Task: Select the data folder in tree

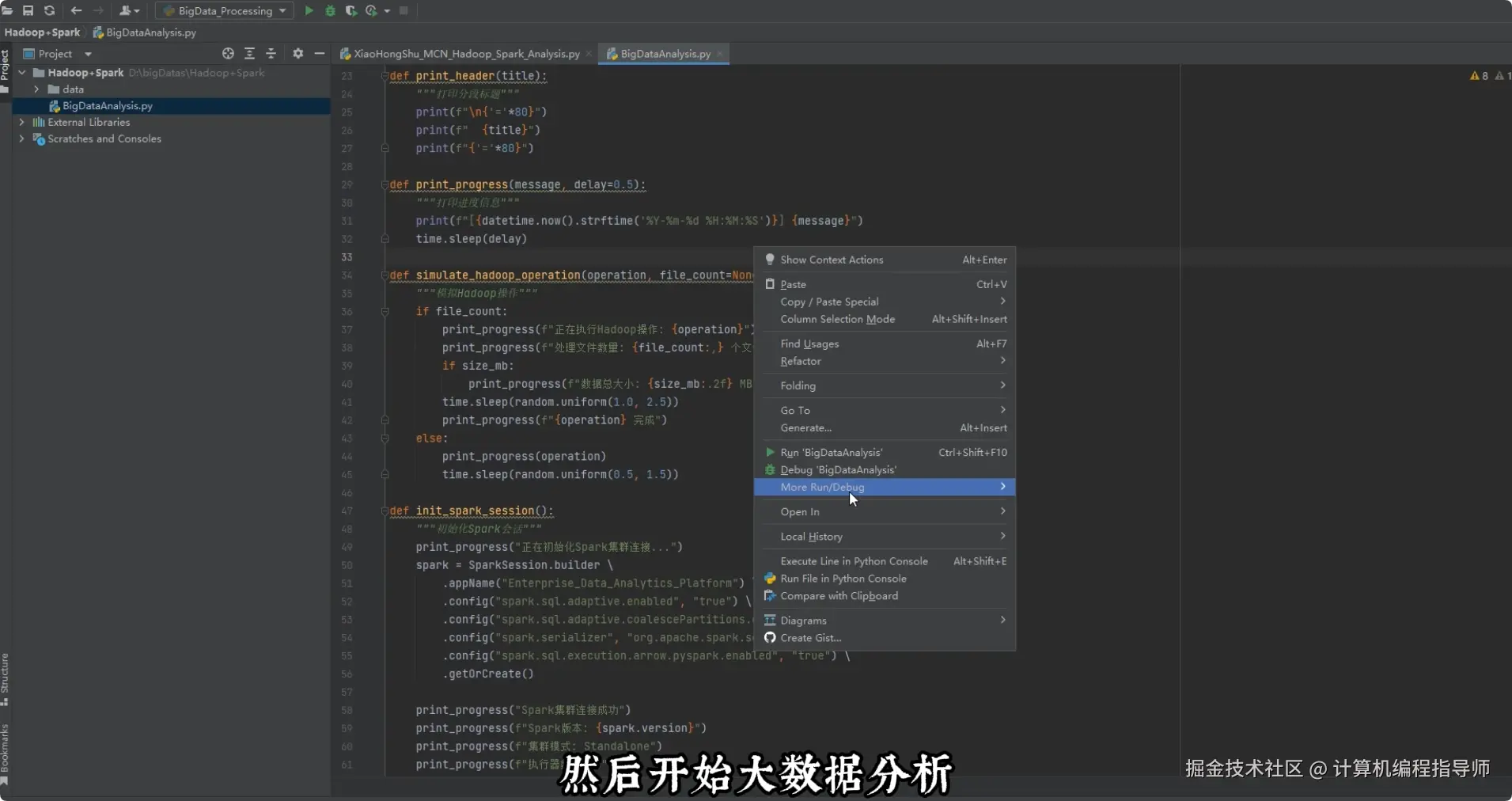Action: (73, 89)
